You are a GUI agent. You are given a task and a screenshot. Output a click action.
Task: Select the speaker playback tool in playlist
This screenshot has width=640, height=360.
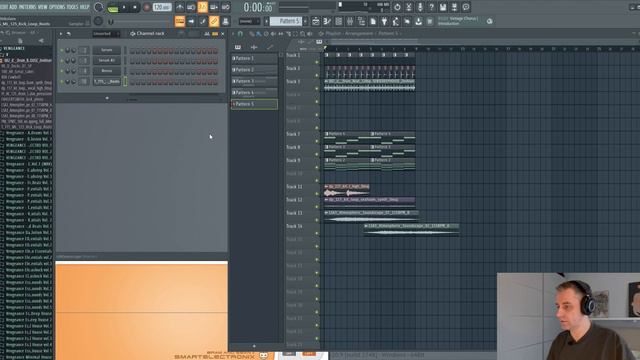309,34
